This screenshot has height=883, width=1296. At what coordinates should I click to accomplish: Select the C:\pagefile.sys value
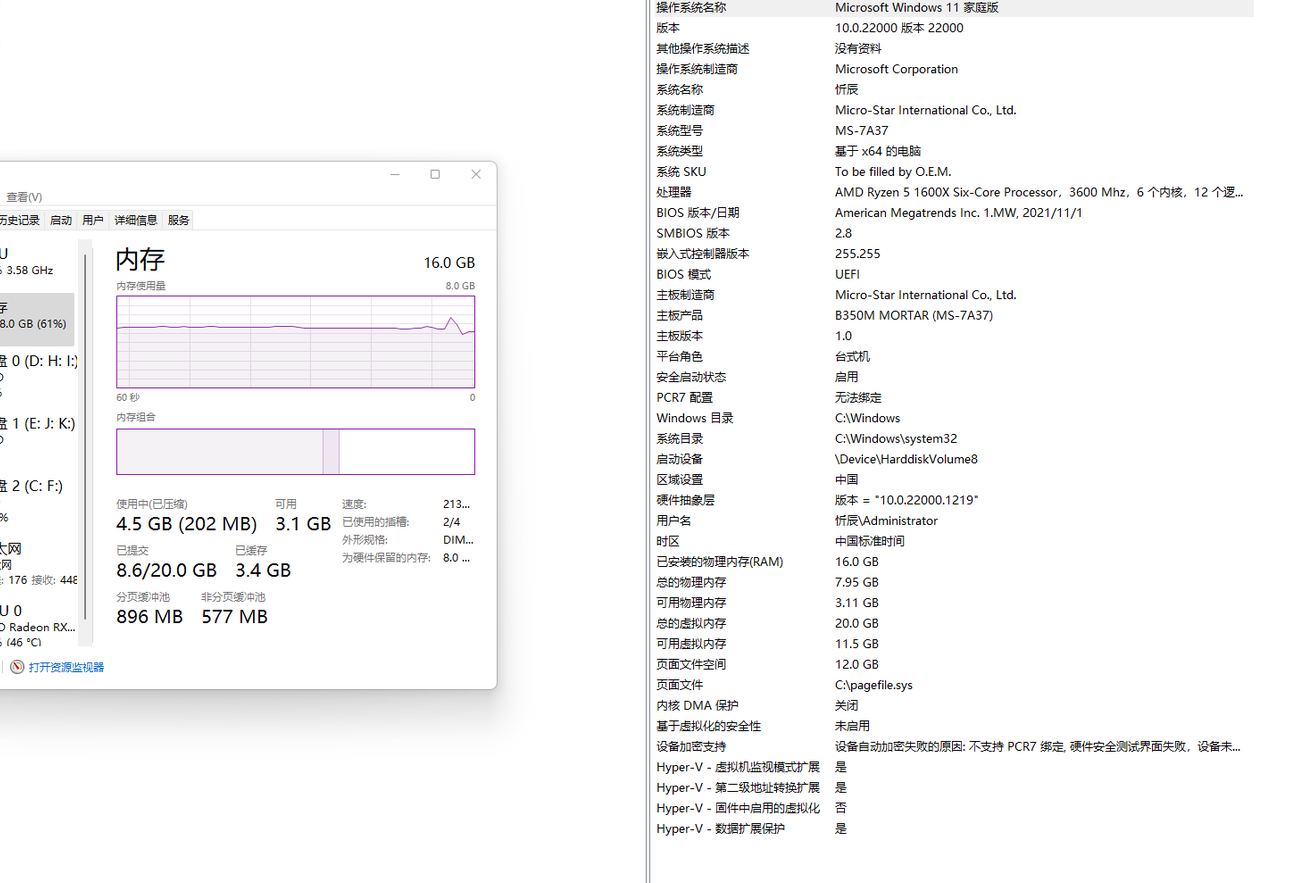click(874, 684)
